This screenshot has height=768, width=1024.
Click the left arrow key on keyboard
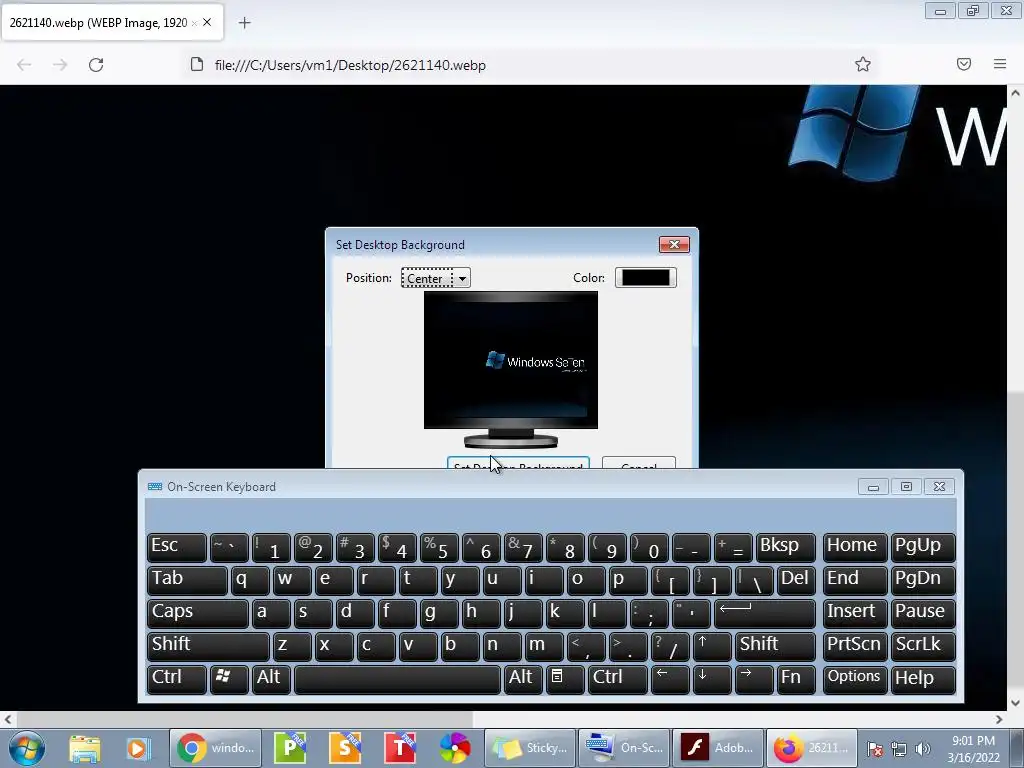669,678
